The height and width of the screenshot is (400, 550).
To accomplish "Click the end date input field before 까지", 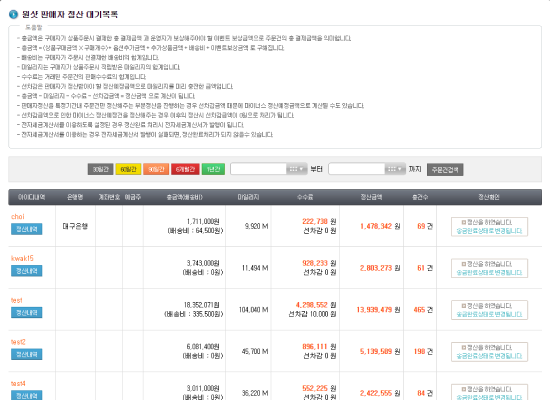I will (x=357, y=169).
